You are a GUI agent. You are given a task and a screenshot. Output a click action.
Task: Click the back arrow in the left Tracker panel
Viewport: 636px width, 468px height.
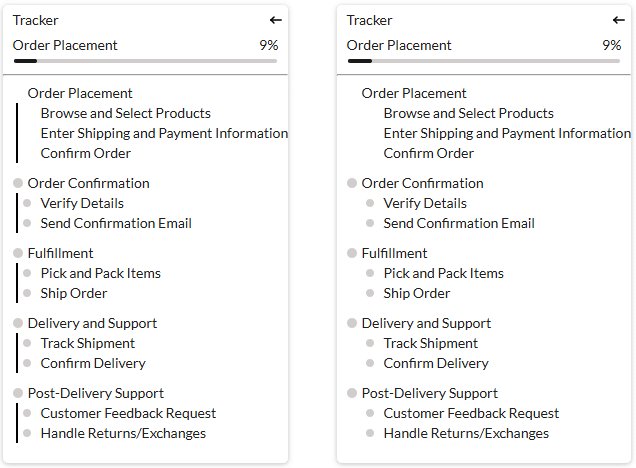pyautogui.click(x=276, y=20)
